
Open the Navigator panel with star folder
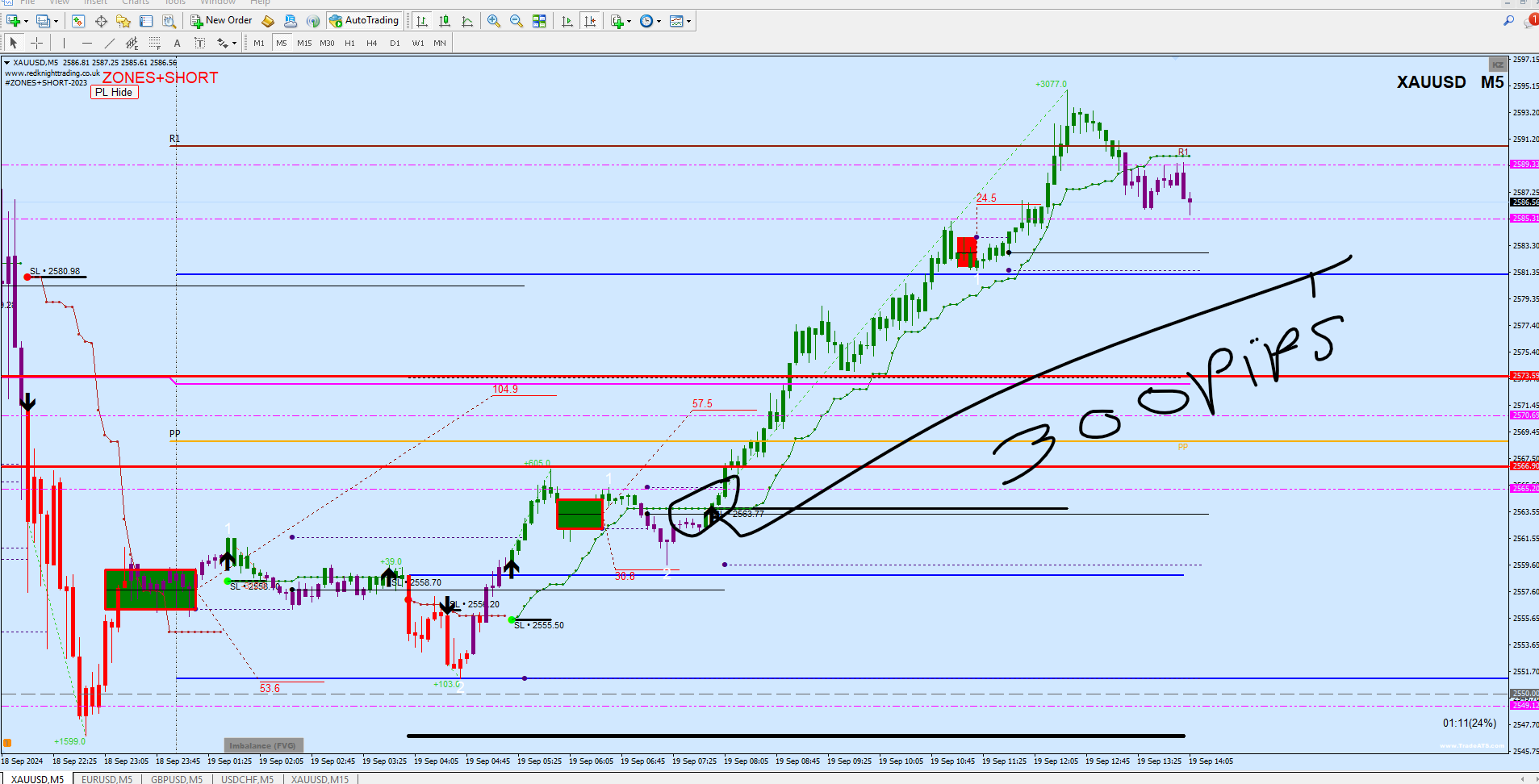click(x=123, y=21)
